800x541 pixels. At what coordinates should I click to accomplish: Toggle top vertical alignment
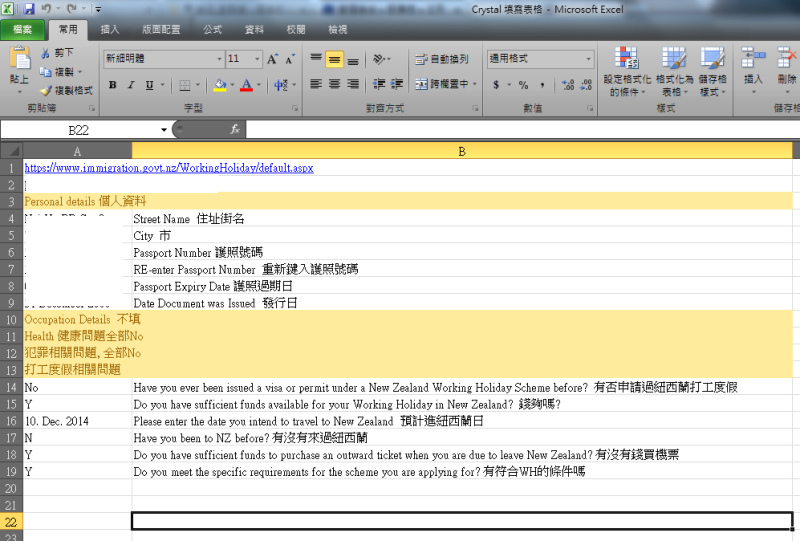[316, 59]
